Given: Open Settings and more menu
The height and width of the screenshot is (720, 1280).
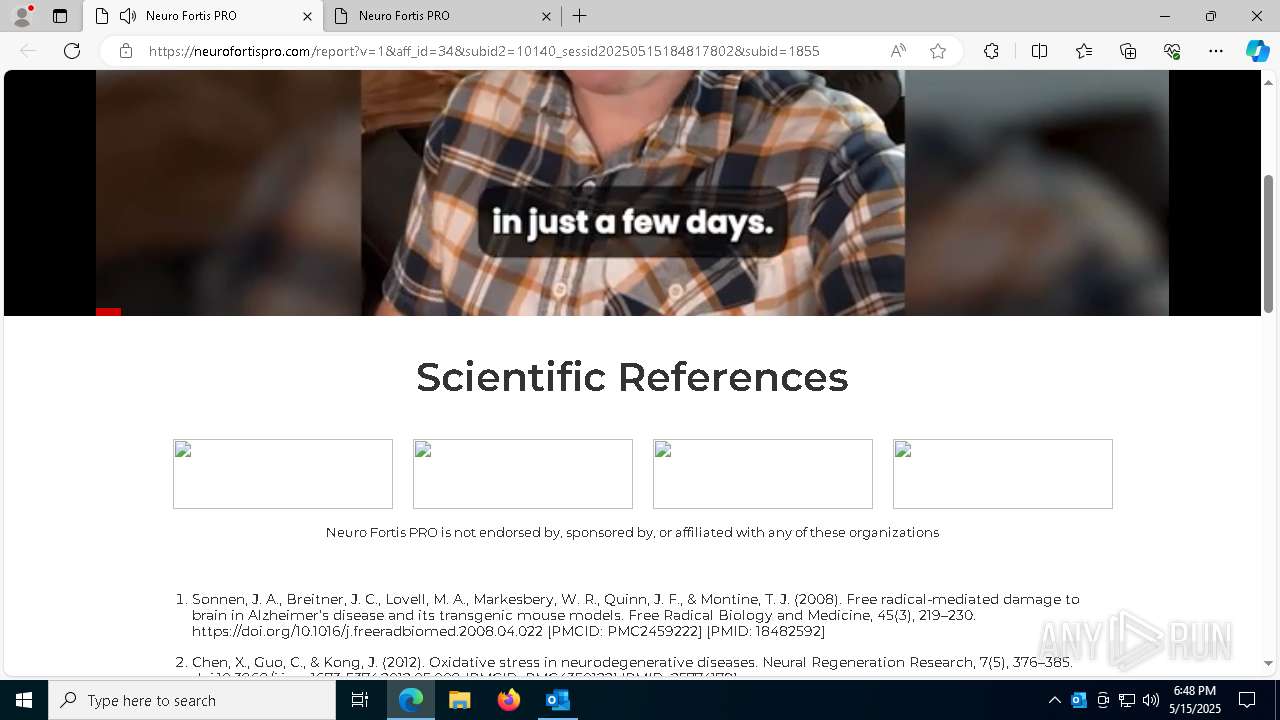Looking at the screenshot, I should point(1216,51).
